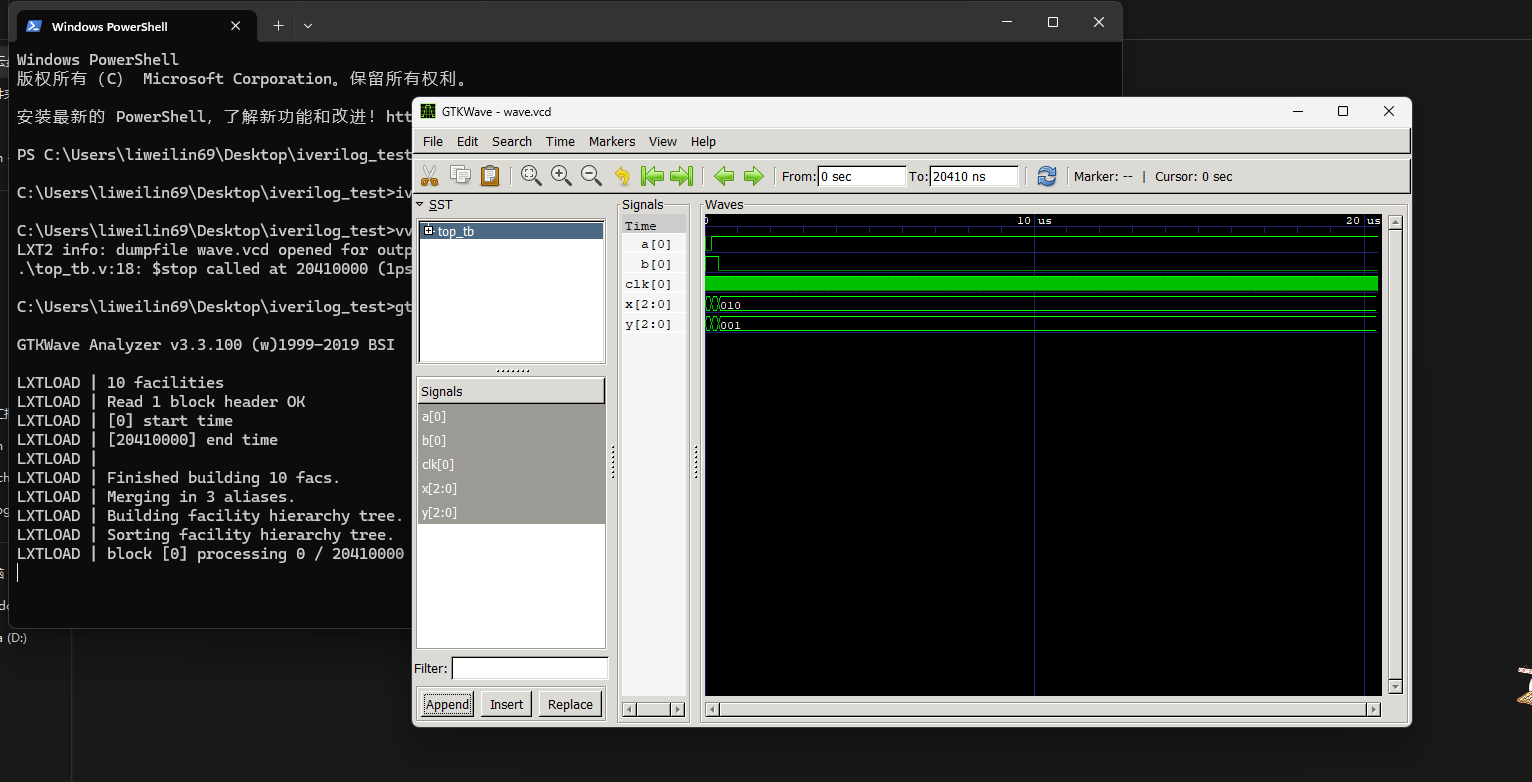The width and height of the screenshot is (1532, 782).
Task: Find previous edge green left arrow
Action: coord(724,176)
